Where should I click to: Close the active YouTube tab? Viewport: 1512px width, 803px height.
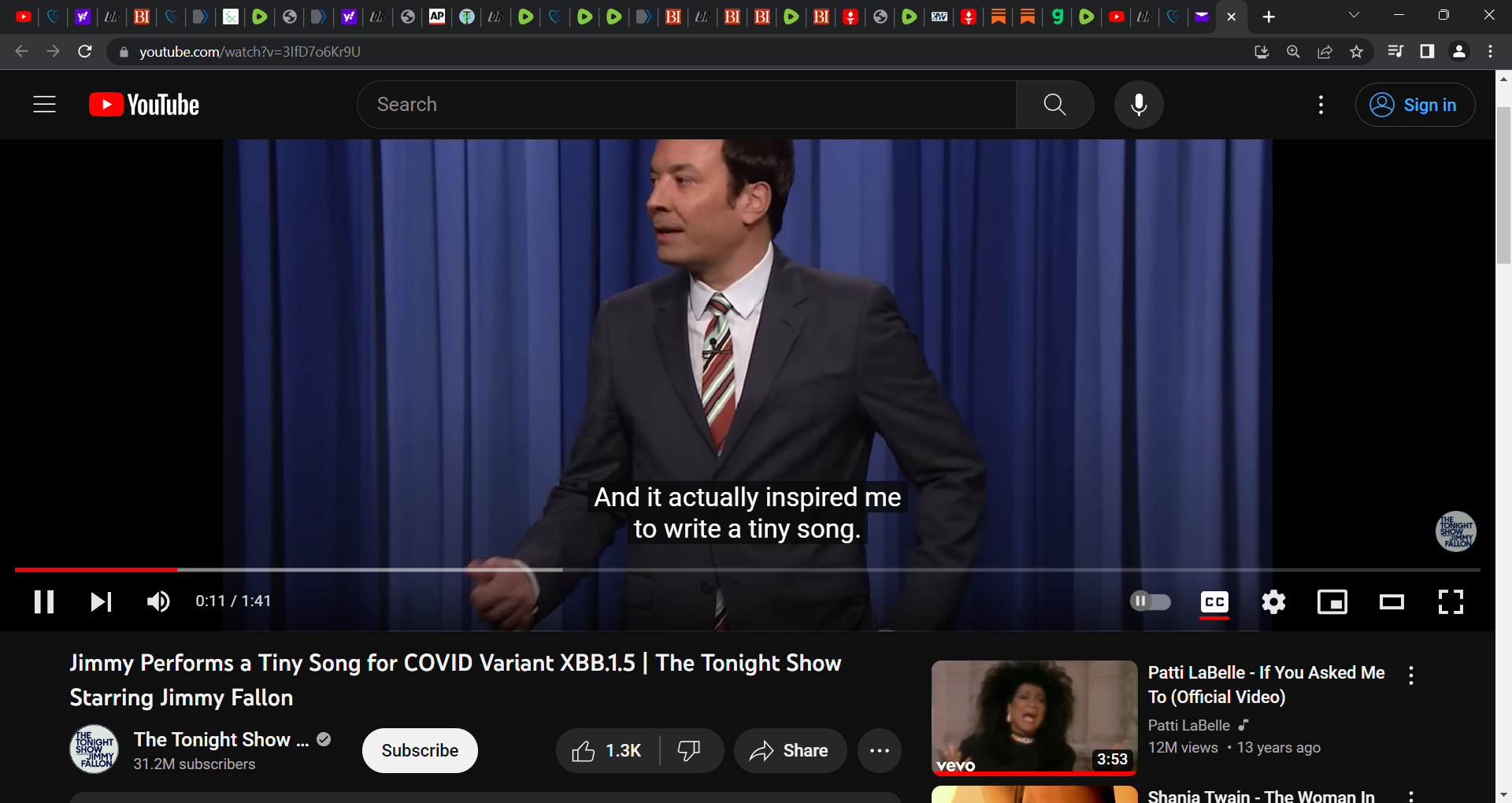click(1232, 17)
